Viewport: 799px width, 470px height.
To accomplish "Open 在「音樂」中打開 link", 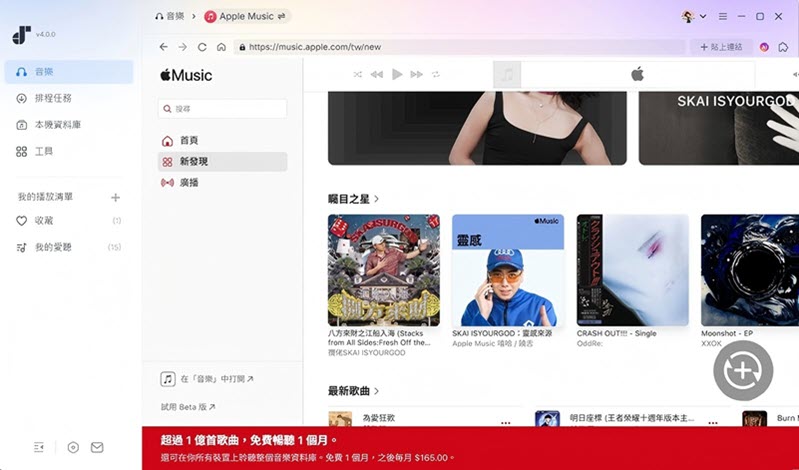I will (207, 379).
